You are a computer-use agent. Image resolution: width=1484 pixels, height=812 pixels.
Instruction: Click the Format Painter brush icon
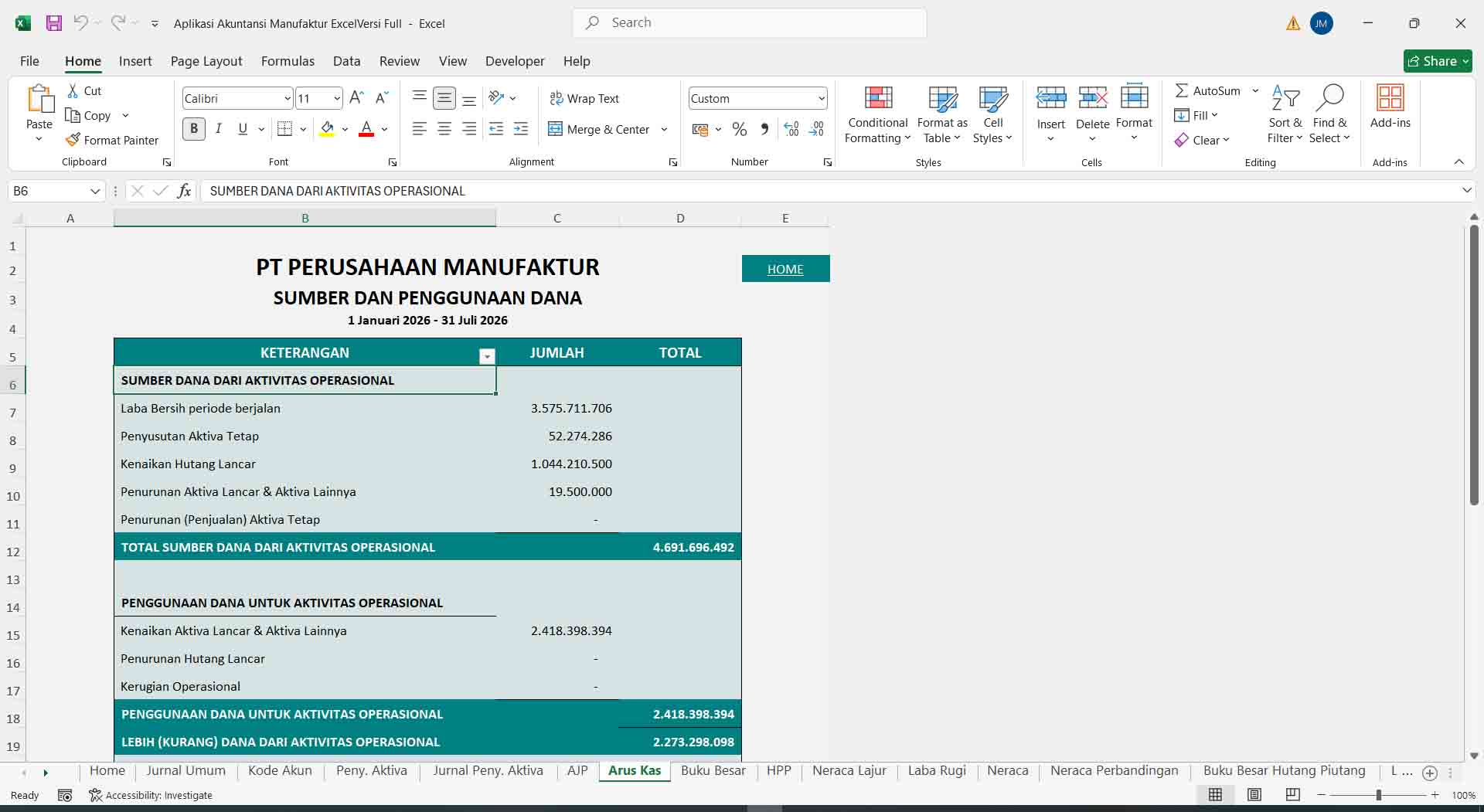pos(73,140)
